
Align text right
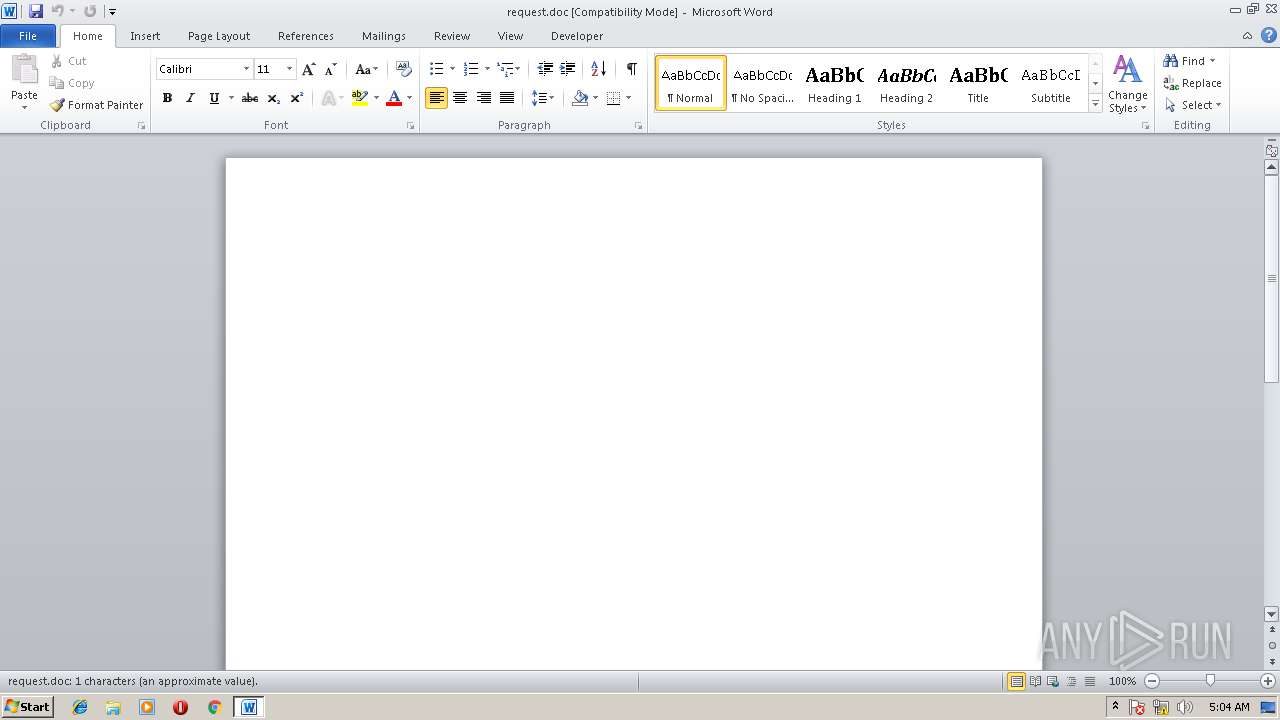484,98
